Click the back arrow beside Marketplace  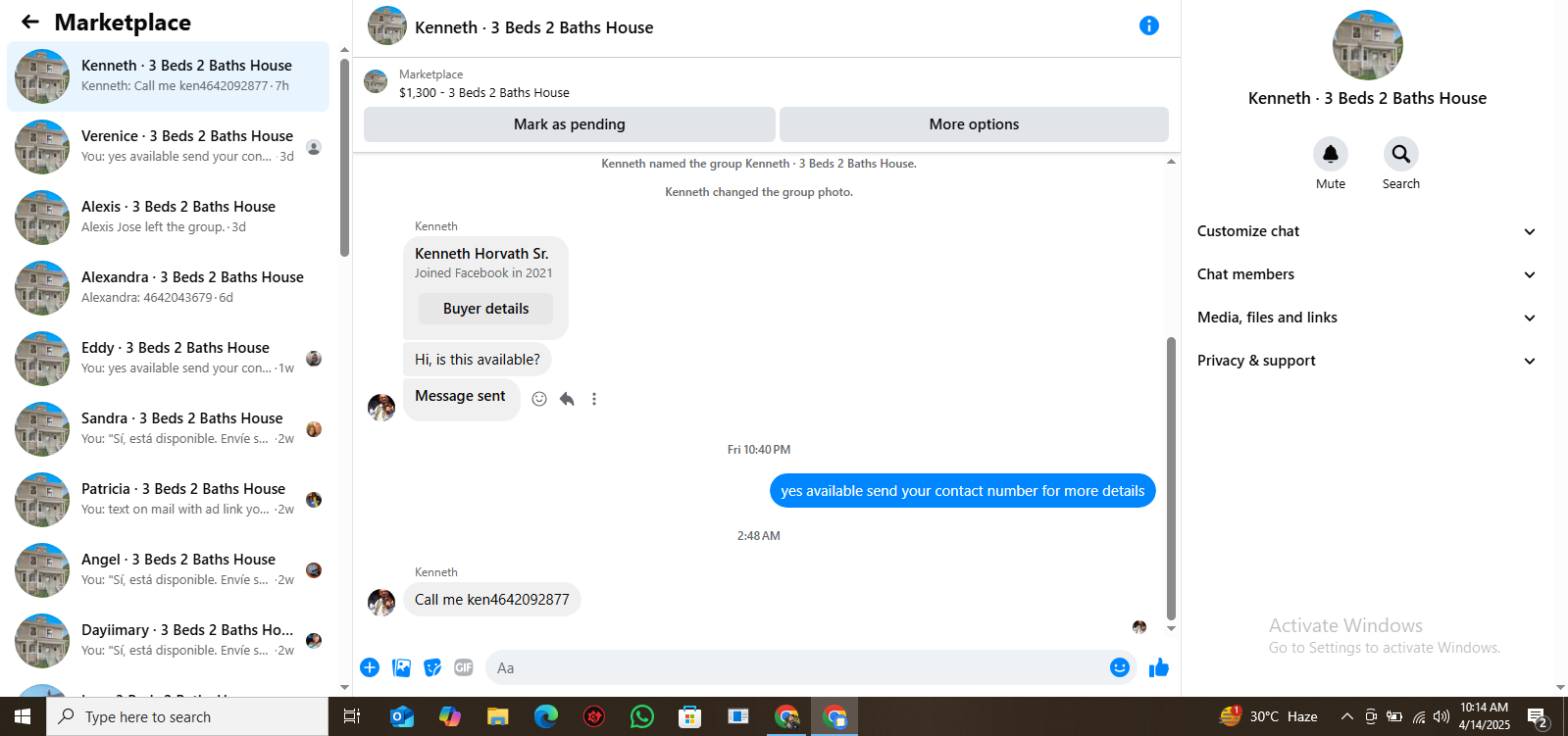coord(30,22)
